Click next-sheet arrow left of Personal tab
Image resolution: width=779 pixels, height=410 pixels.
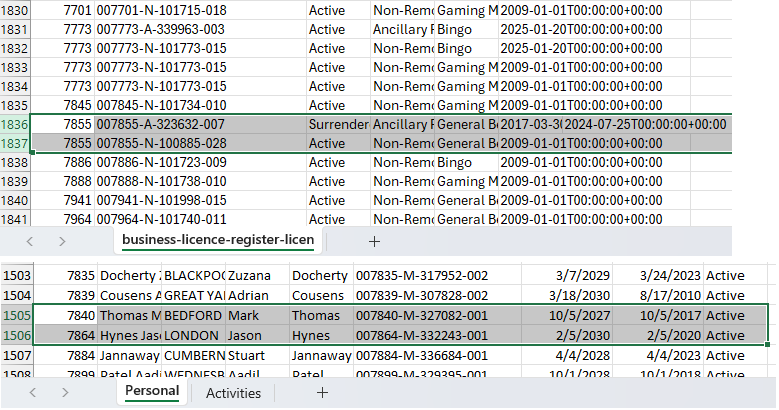(x=62, y=393)
